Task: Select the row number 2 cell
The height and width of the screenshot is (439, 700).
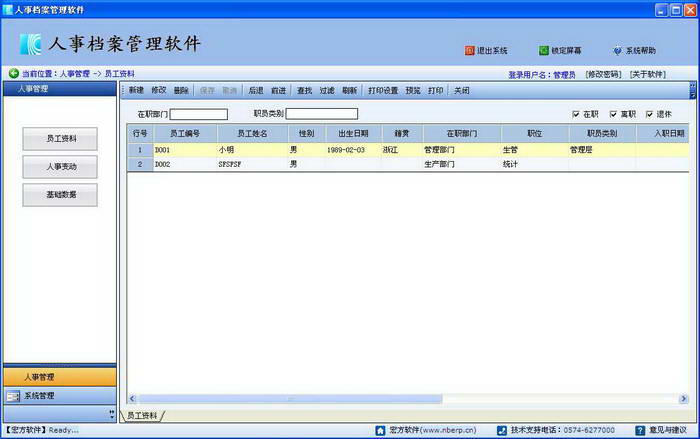Action: point(140,164)
